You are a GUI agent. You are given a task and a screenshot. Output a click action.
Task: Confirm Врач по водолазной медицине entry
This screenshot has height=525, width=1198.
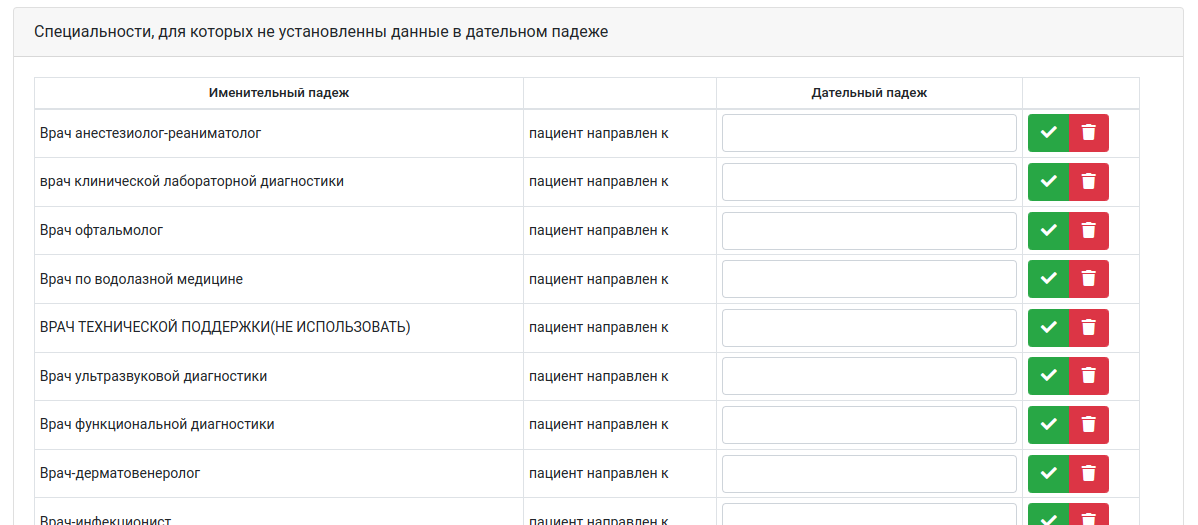(1048, 279)
